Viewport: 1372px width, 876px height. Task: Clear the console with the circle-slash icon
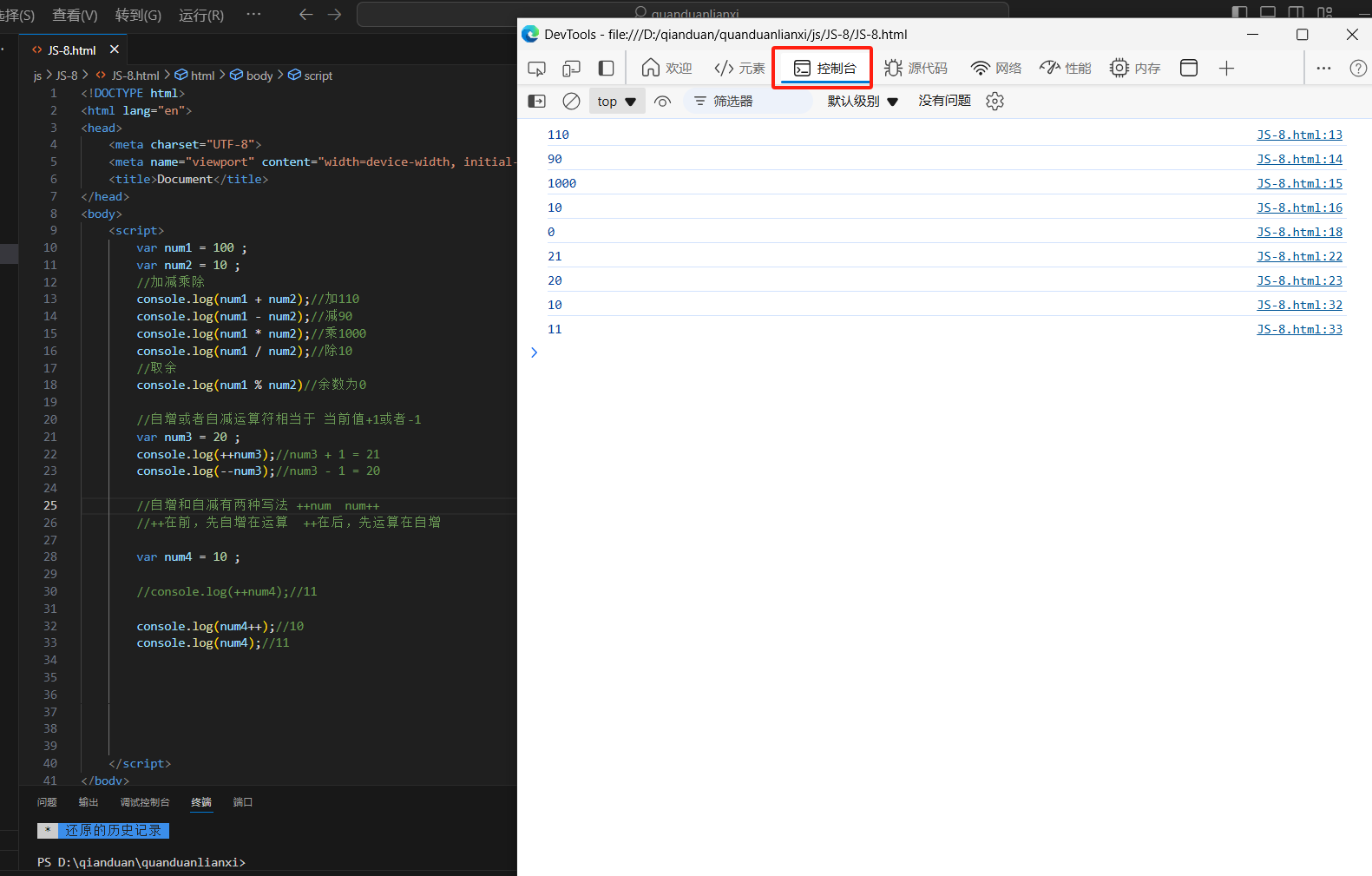571,102
